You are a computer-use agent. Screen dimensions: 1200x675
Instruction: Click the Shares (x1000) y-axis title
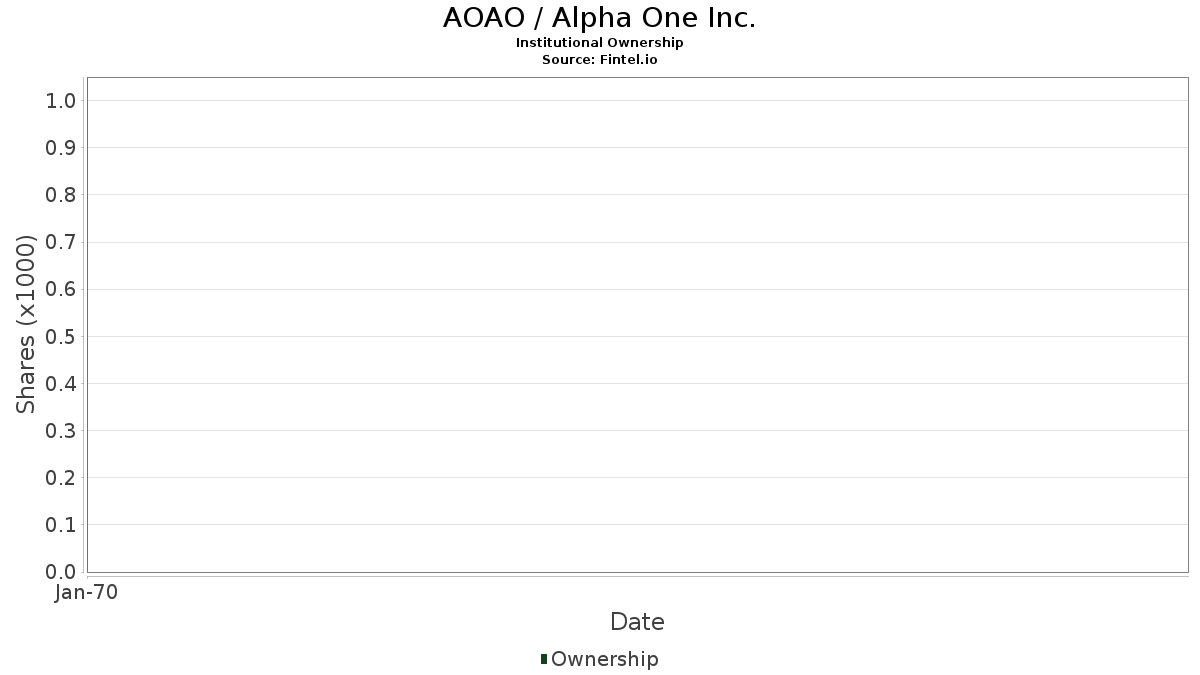pyautogui.click(x=26, y=324)
